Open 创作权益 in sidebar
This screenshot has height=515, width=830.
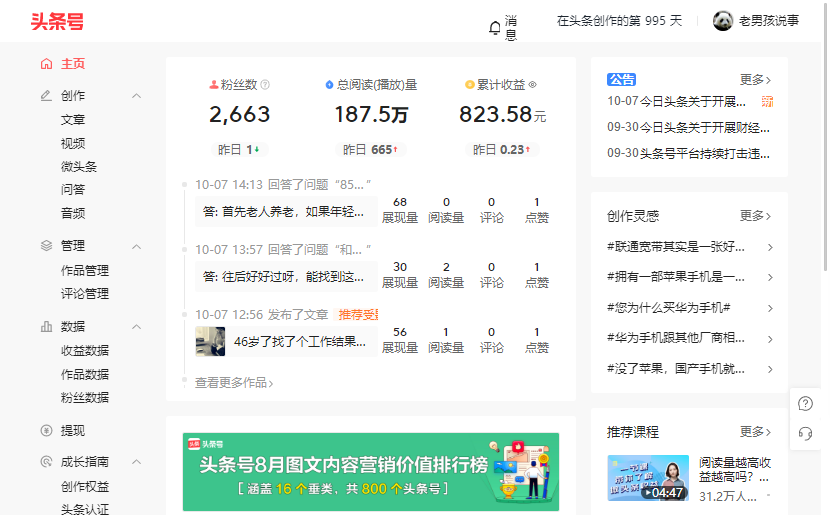(x=85, y=486)
